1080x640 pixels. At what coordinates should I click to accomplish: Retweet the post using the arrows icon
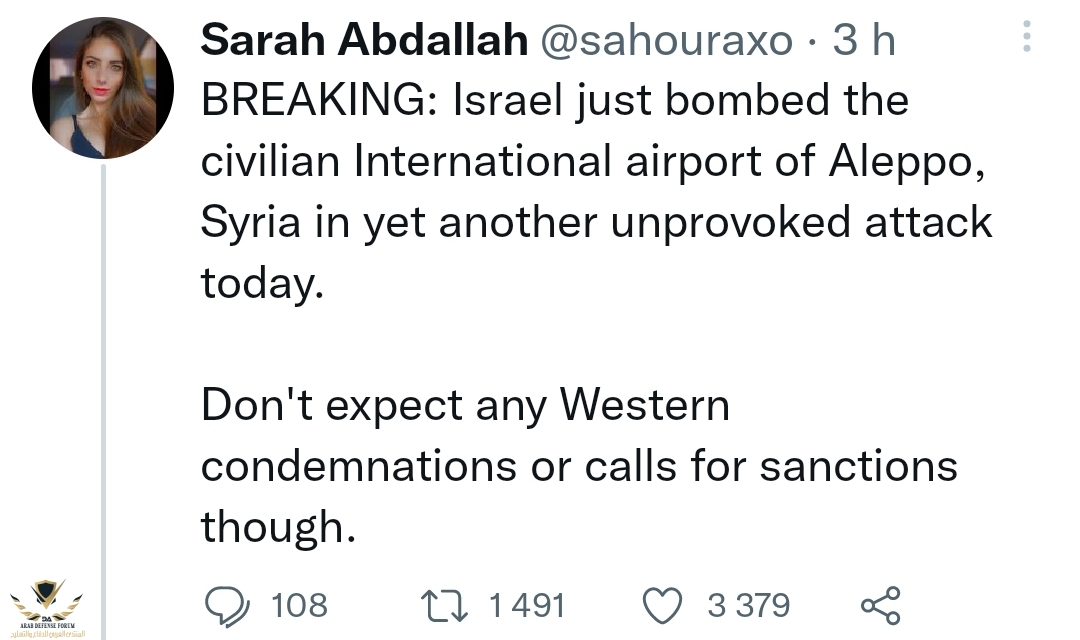pos(446,605)
